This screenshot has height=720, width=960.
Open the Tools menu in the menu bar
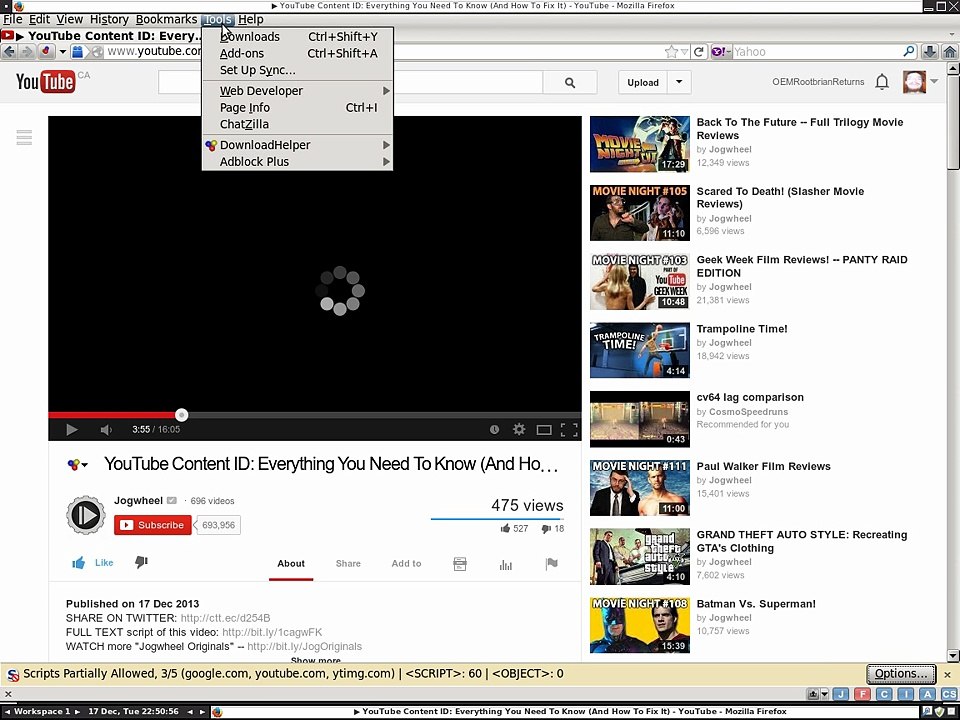pos(217,20)
